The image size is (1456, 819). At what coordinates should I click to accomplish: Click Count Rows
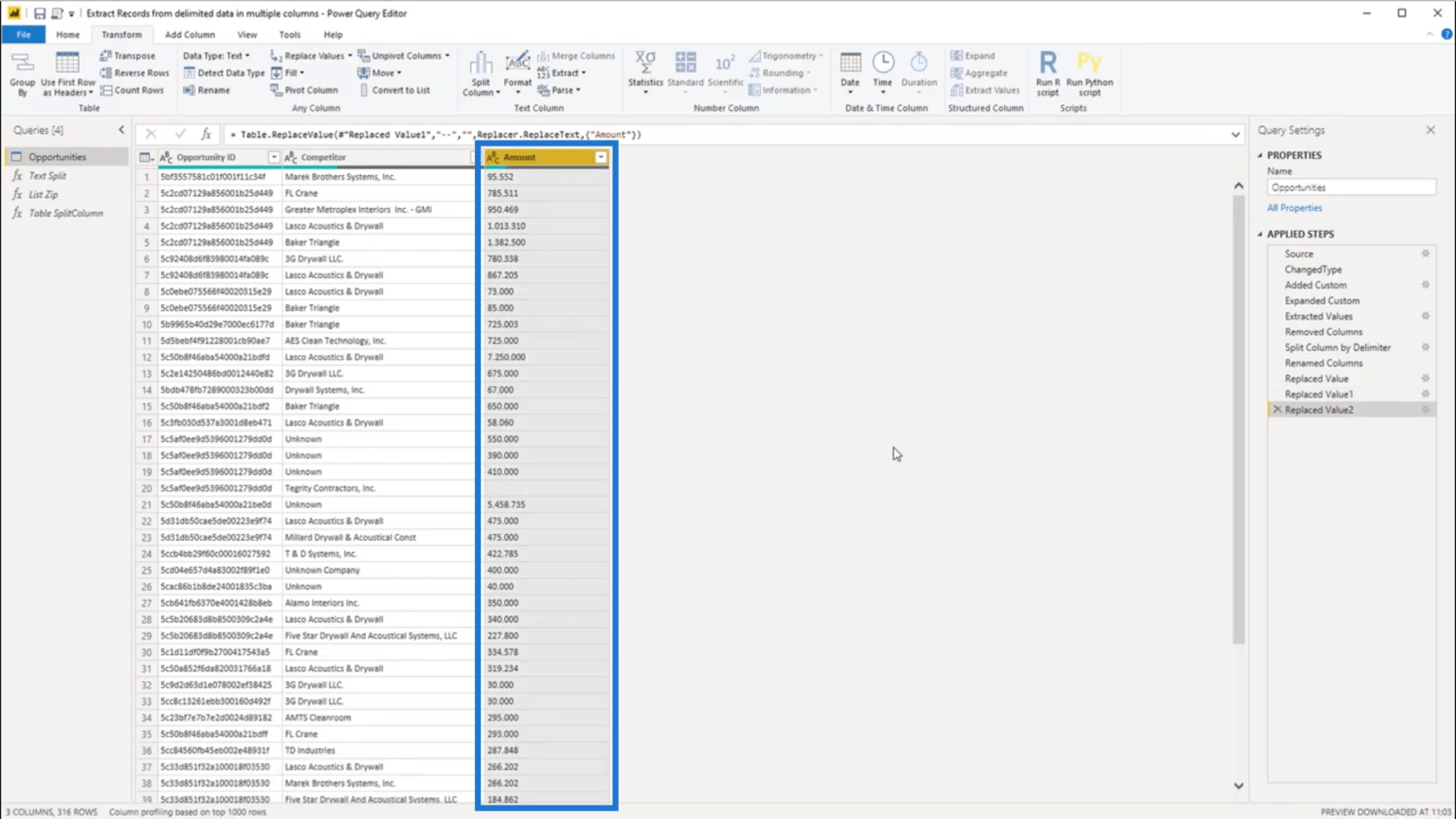pos(132,90)
